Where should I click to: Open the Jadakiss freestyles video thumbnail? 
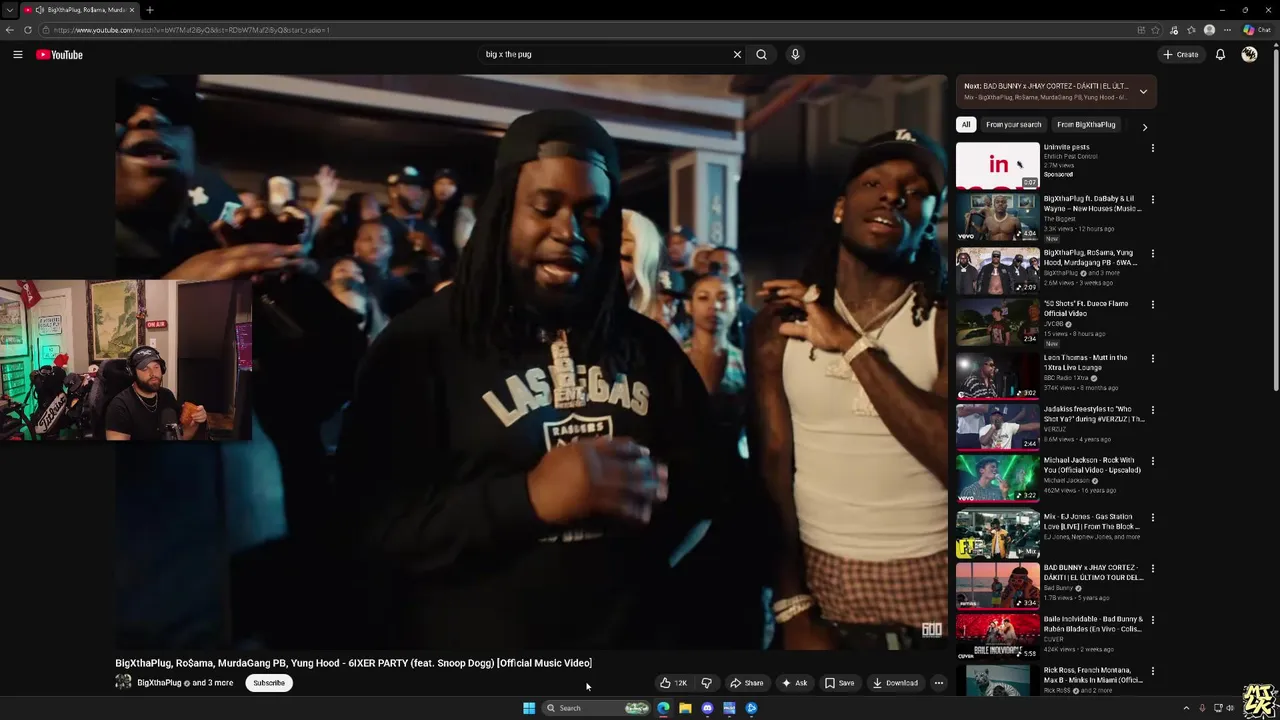pyautogui.click(x=997, y=427)
